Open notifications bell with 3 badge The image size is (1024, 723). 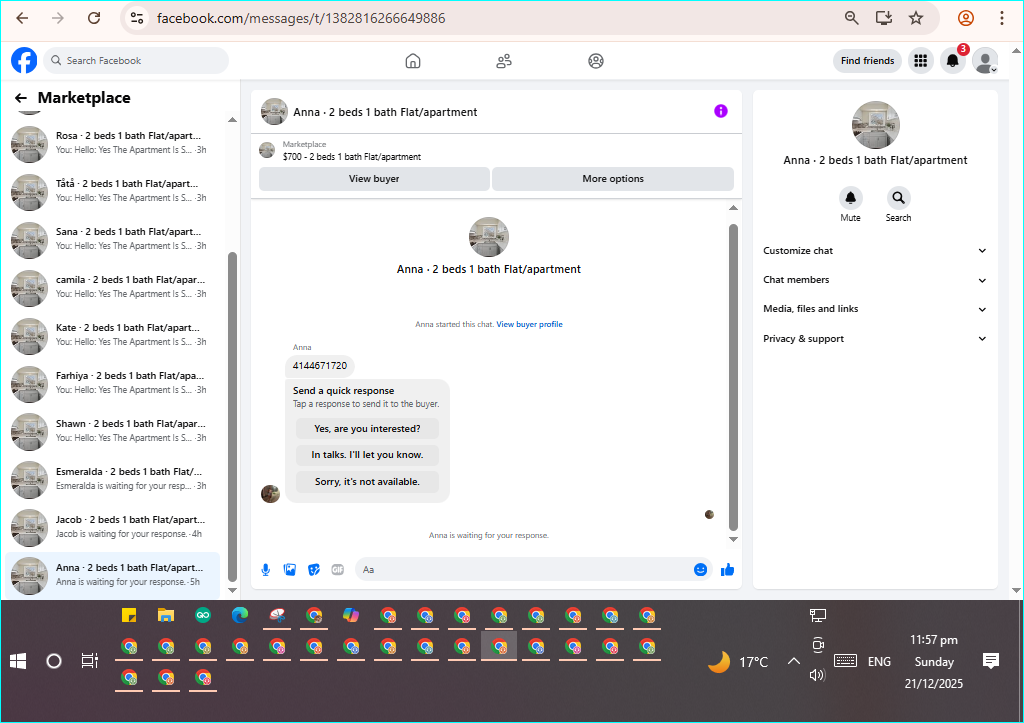953,61
